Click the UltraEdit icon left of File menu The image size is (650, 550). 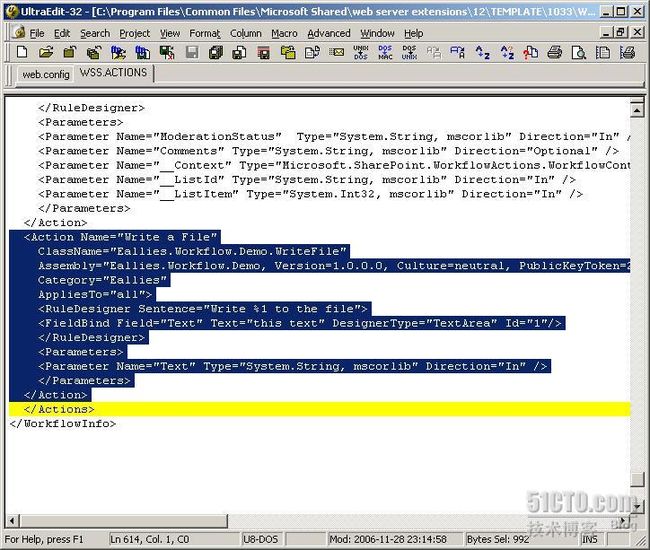[x=18, y=32]
